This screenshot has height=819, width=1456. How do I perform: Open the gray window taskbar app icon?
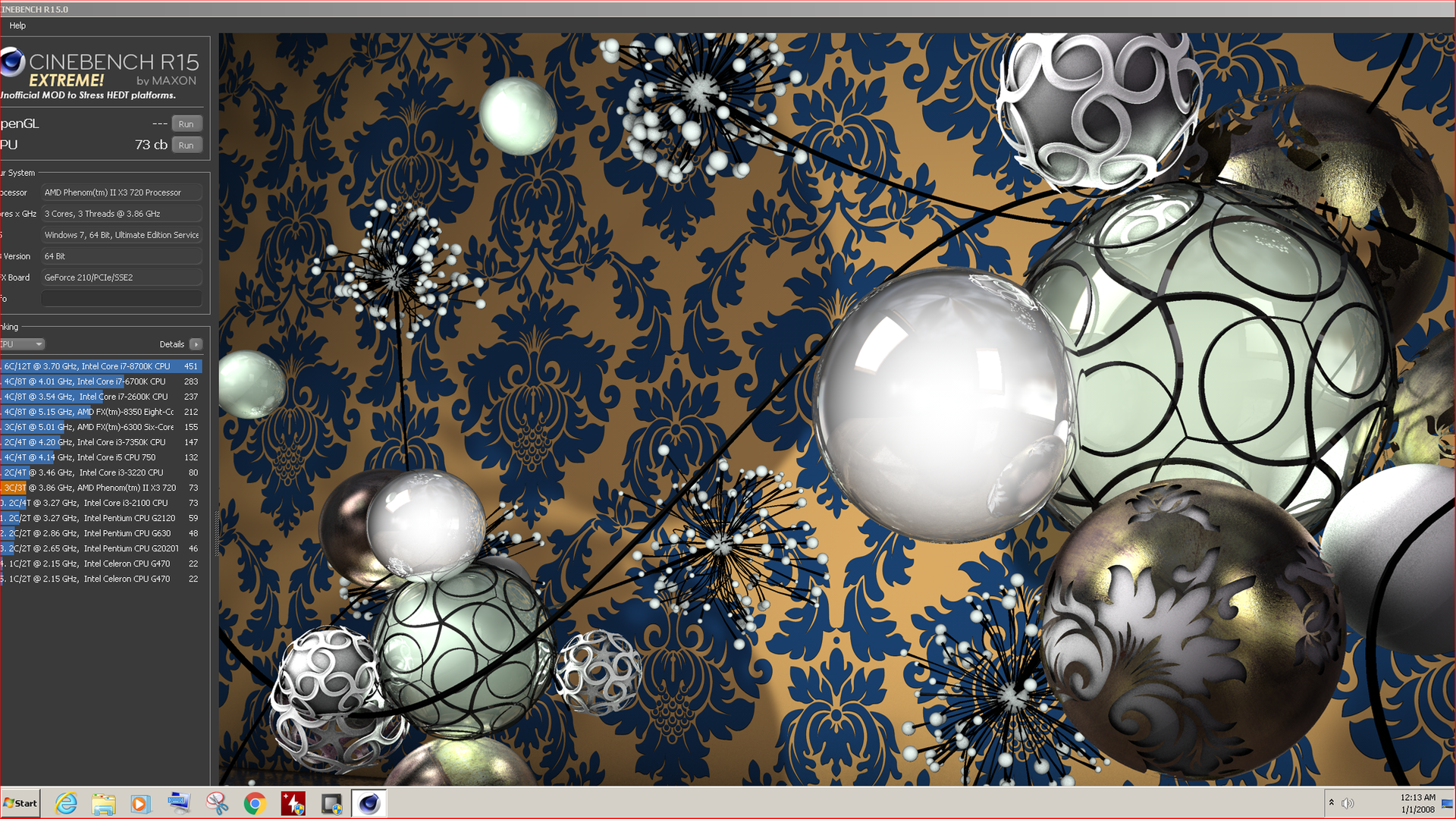tap(331, 803)
